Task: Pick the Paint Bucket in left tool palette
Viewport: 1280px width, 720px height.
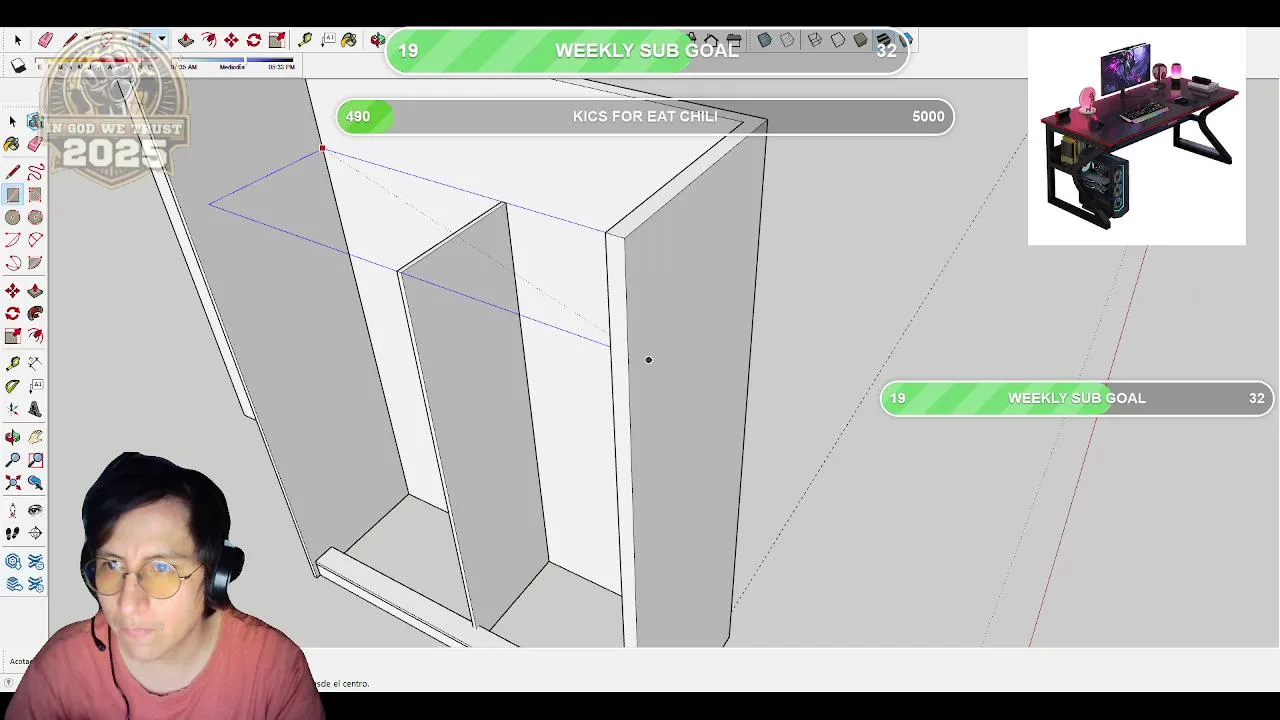Action: pyautogui.click(x=12, y=144)
